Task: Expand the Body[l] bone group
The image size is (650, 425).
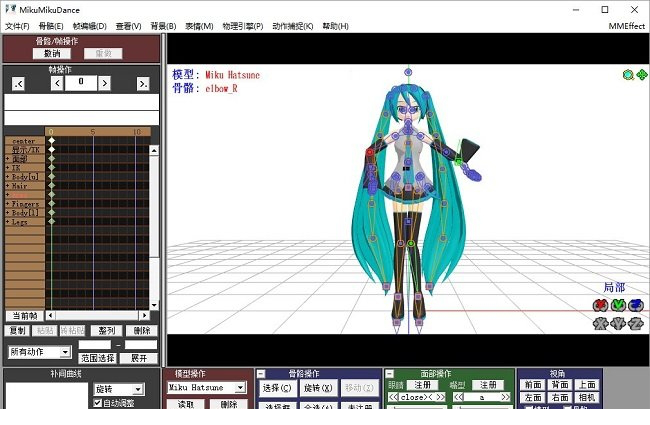Action: [x=8, y=213]
